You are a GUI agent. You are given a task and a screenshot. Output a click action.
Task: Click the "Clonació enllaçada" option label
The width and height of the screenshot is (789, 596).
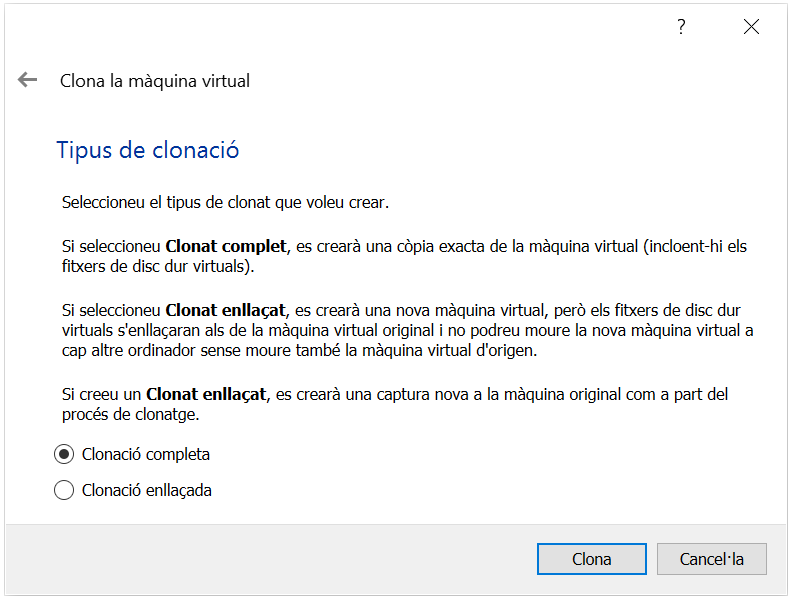pyautogui.click(x=147, y=490)
